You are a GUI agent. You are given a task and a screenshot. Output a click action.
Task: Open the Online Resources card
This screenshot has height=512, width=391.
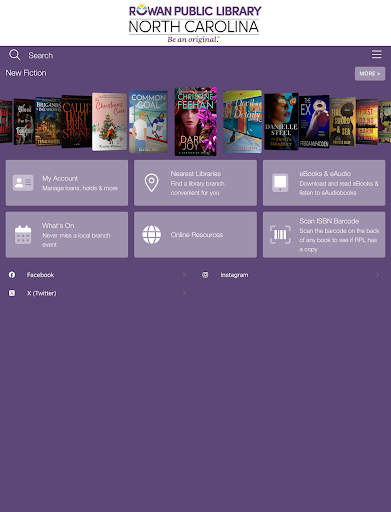195,235
